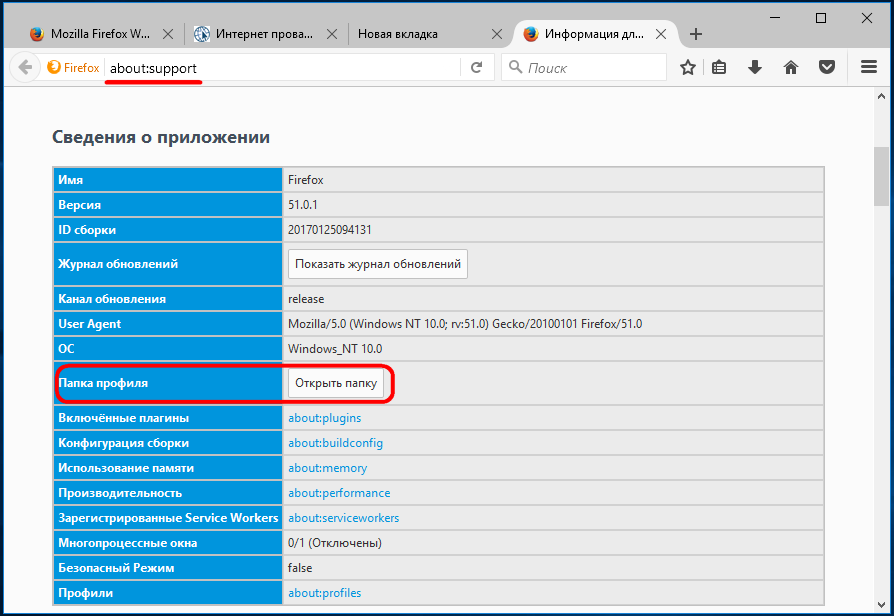Click the release channel value

306,299
